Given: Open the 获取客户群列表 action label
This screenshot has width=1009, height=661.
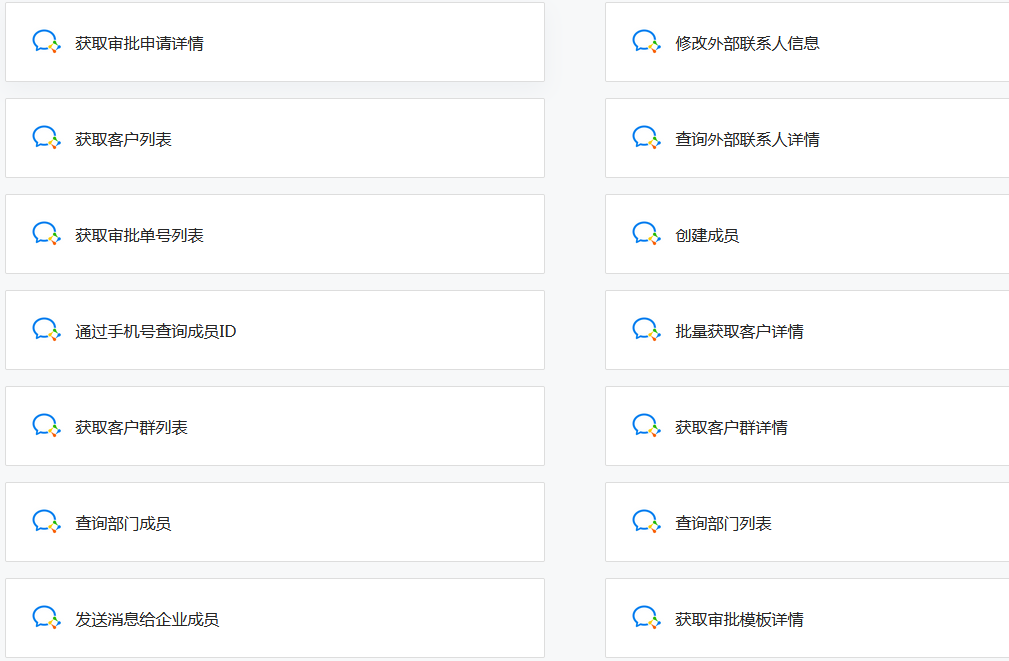Looking at the screenshot, I should (131, 427).
